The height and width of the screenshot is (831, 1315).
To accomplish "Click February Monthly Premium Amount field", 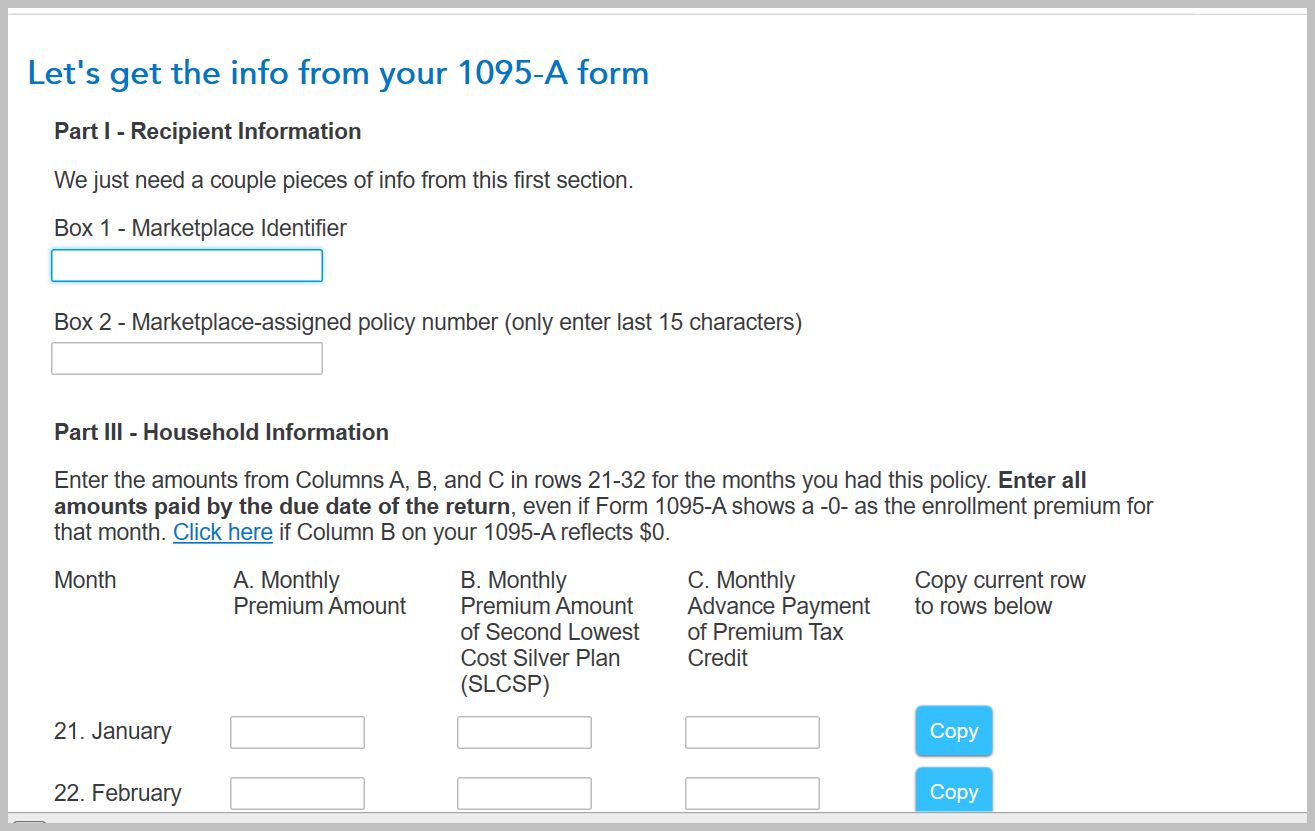I will pos(297,793).
